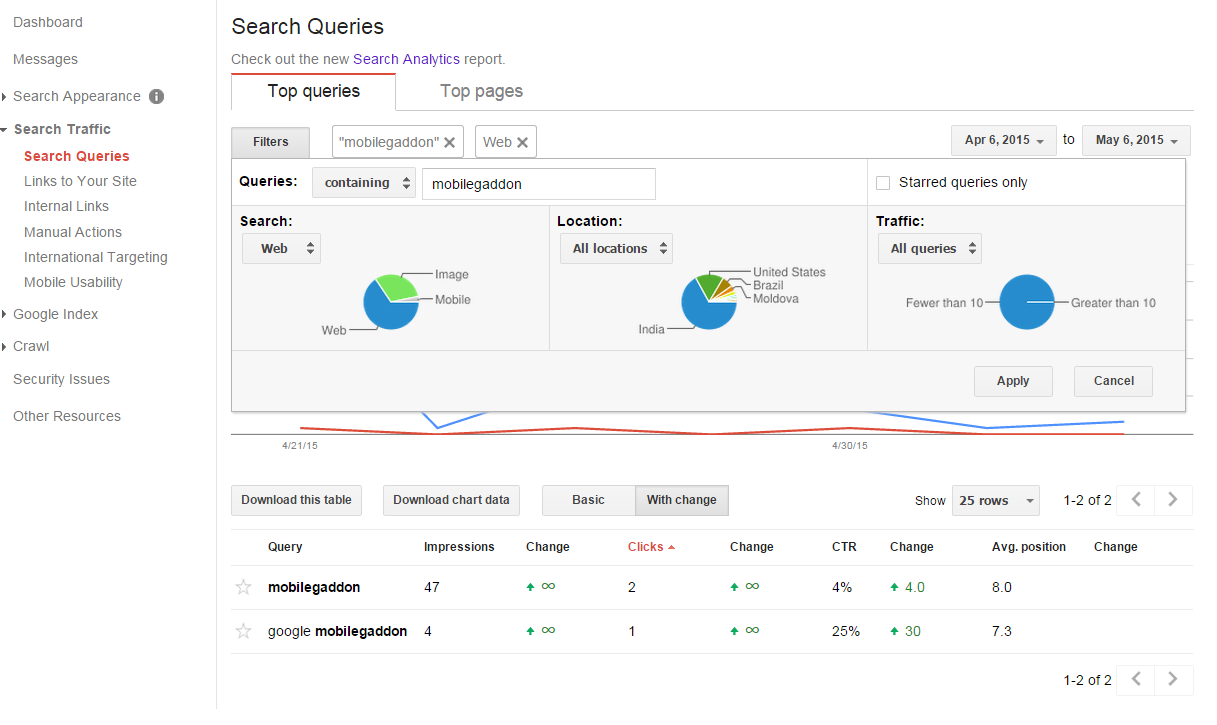Click the Traffic pie chart circle
The height and width of the screenshot is (725, 1217).
(x=1027, y=302)
